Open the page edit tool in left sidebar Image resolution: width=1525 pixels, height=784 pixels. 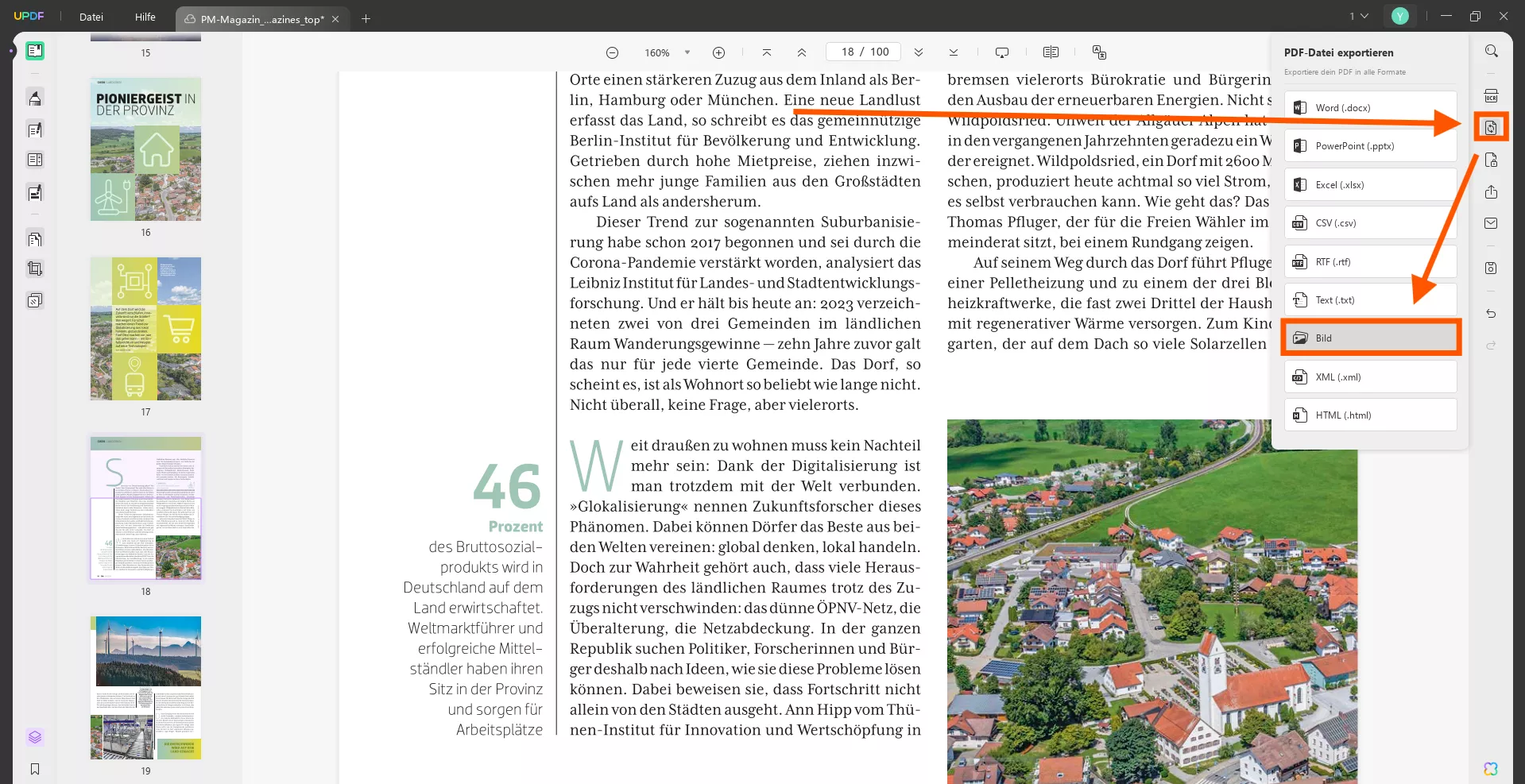34,238
